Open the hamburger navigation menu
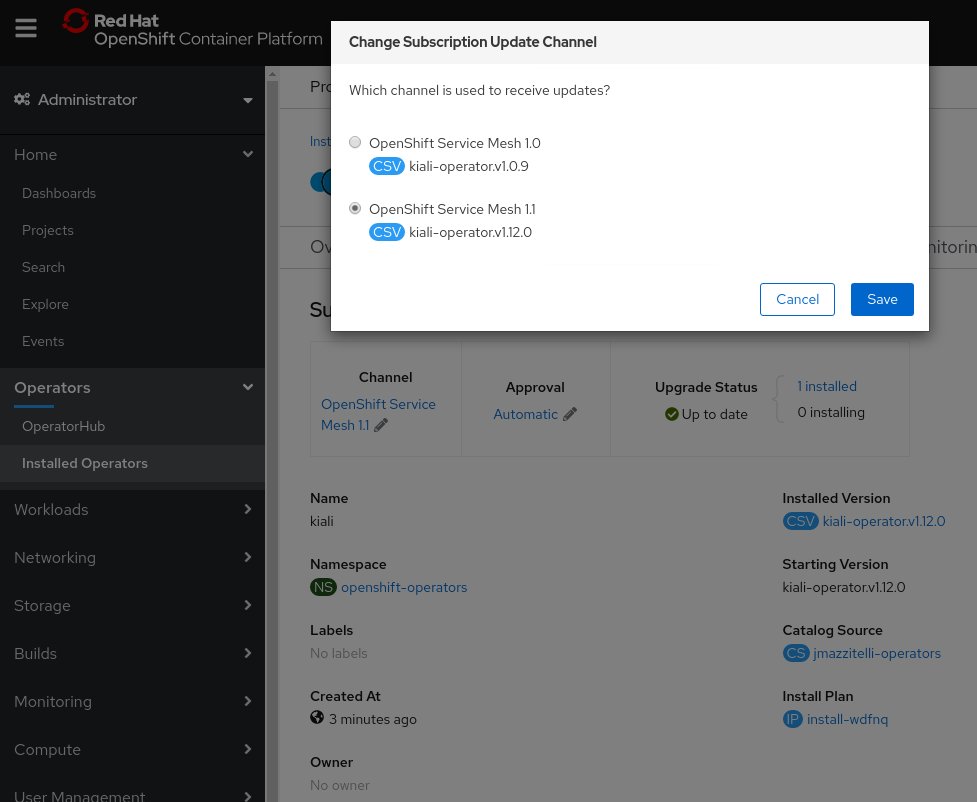Viewport: 977px width, 802px height. point(26,28)
